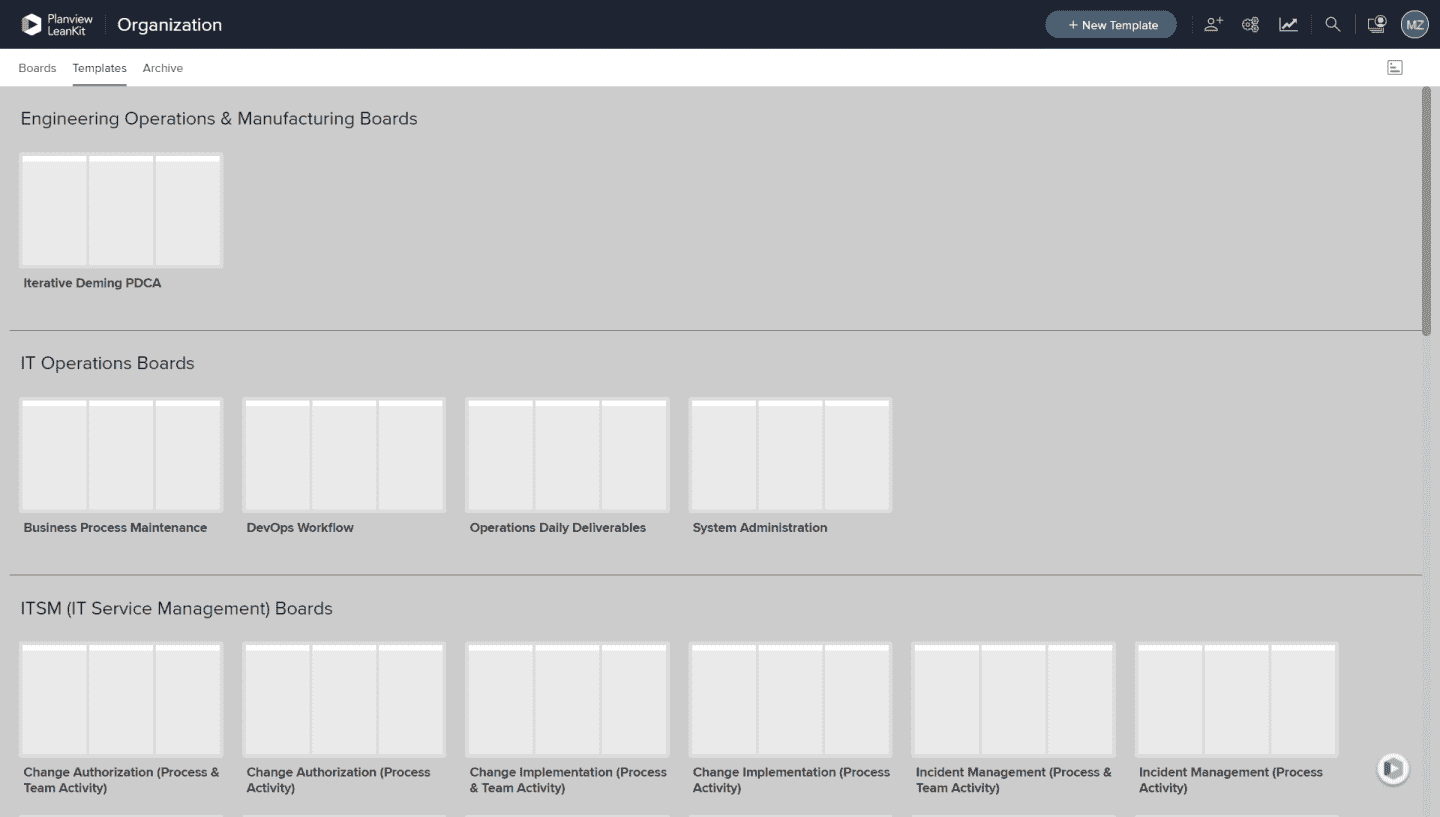The width and height of the screenshot is (1440, 817).
Task: Click the floating play help button
Action: (1393, 768)
